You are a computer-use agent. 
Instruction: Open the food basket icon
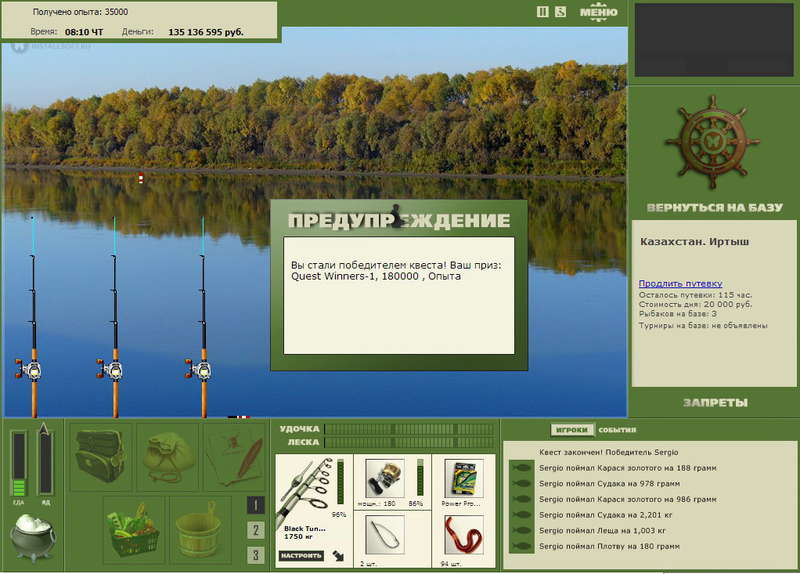(x=134, y=531)
